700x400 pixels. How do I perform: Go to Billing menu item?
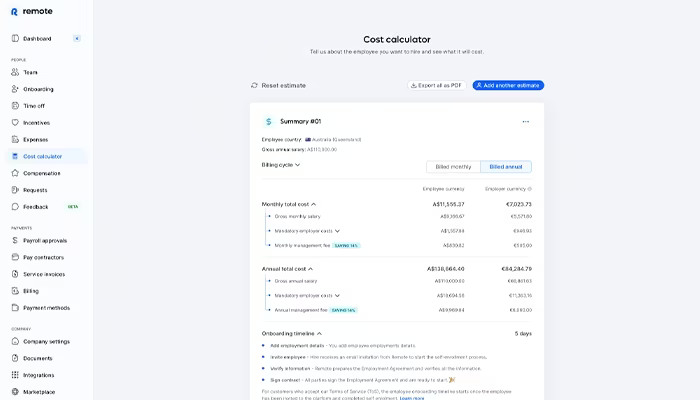(31, 291)
